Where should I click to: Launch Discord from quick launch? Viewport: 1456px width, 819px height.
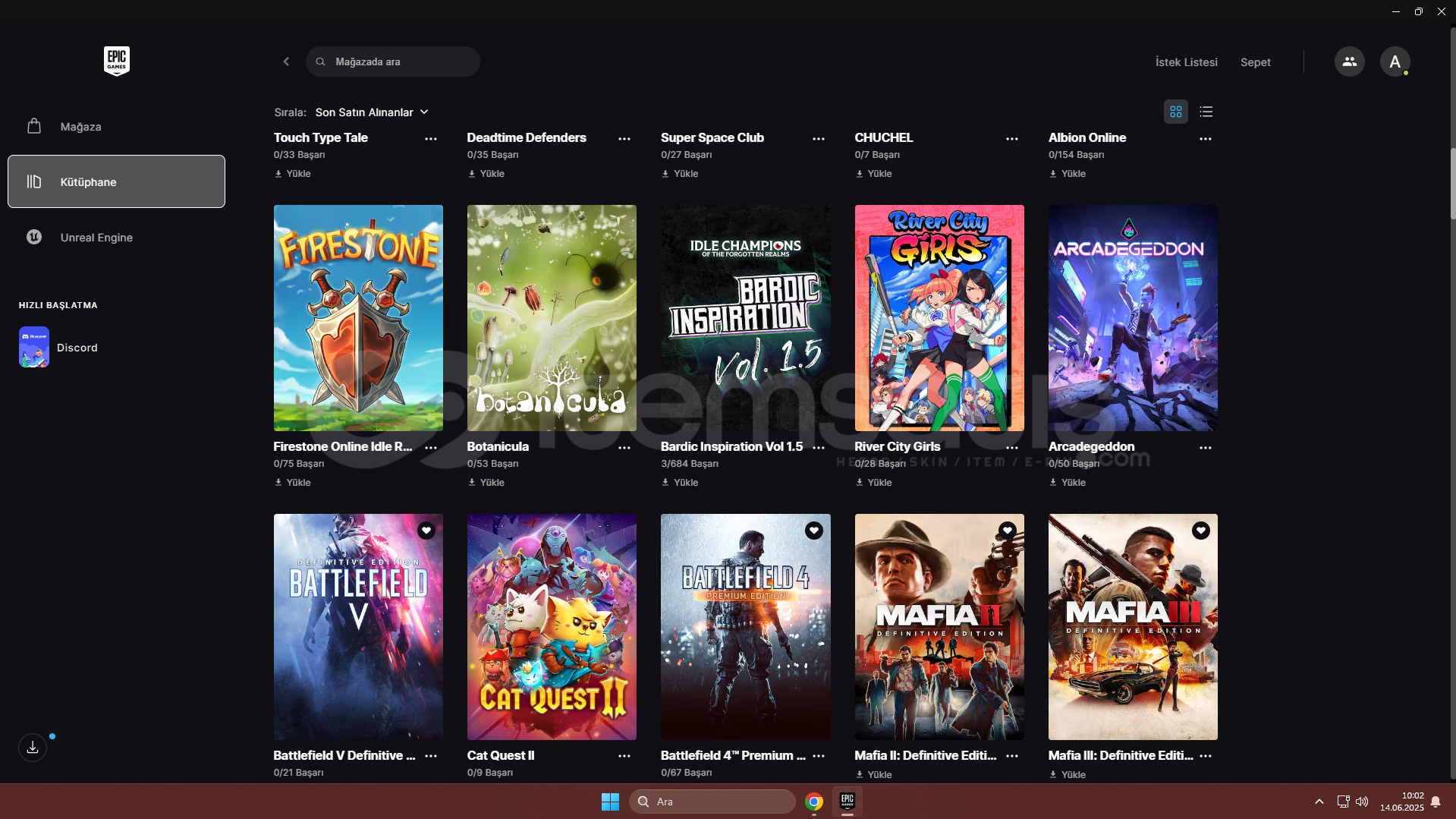[x=58, y=347]
